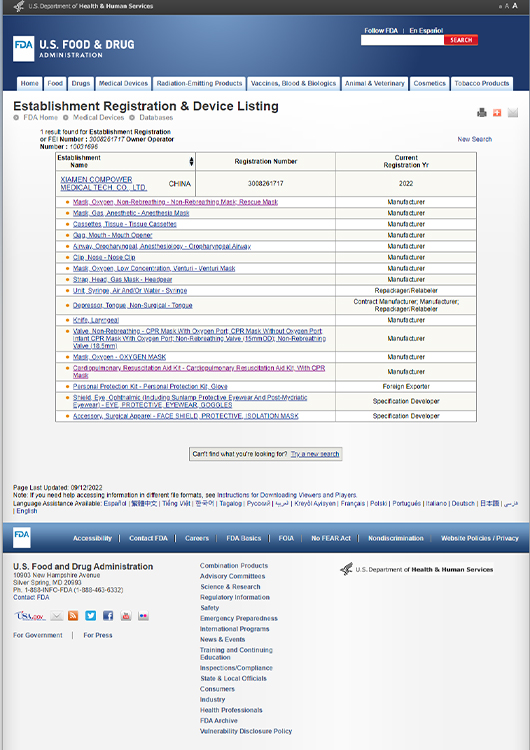This screenshot has width=530, height=750.
Task: Select largest text size A
Action: point(515,6)
